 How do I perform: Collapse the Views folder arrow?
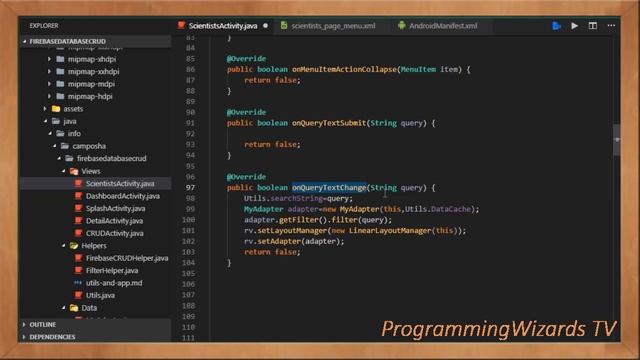(63, 171)
